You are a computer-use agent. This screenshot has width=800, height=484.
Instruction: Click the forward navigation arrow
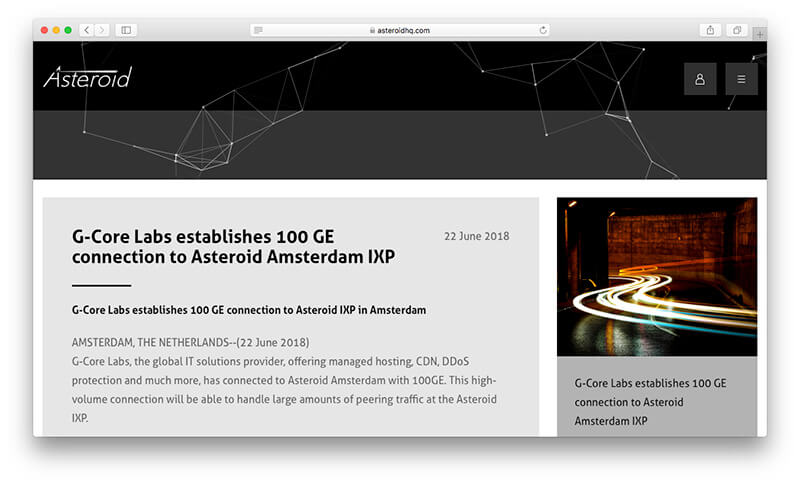pyautogui.click(x=102, y=30)
